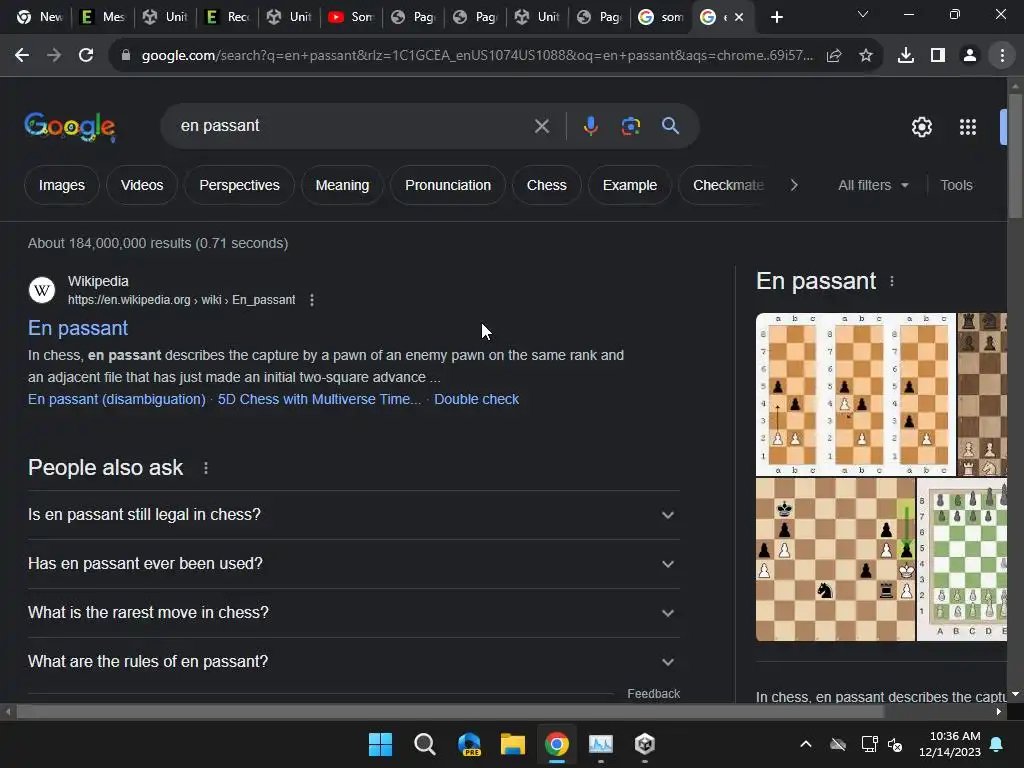Open 'En passant (disambiguation)' link

point(116,399)
